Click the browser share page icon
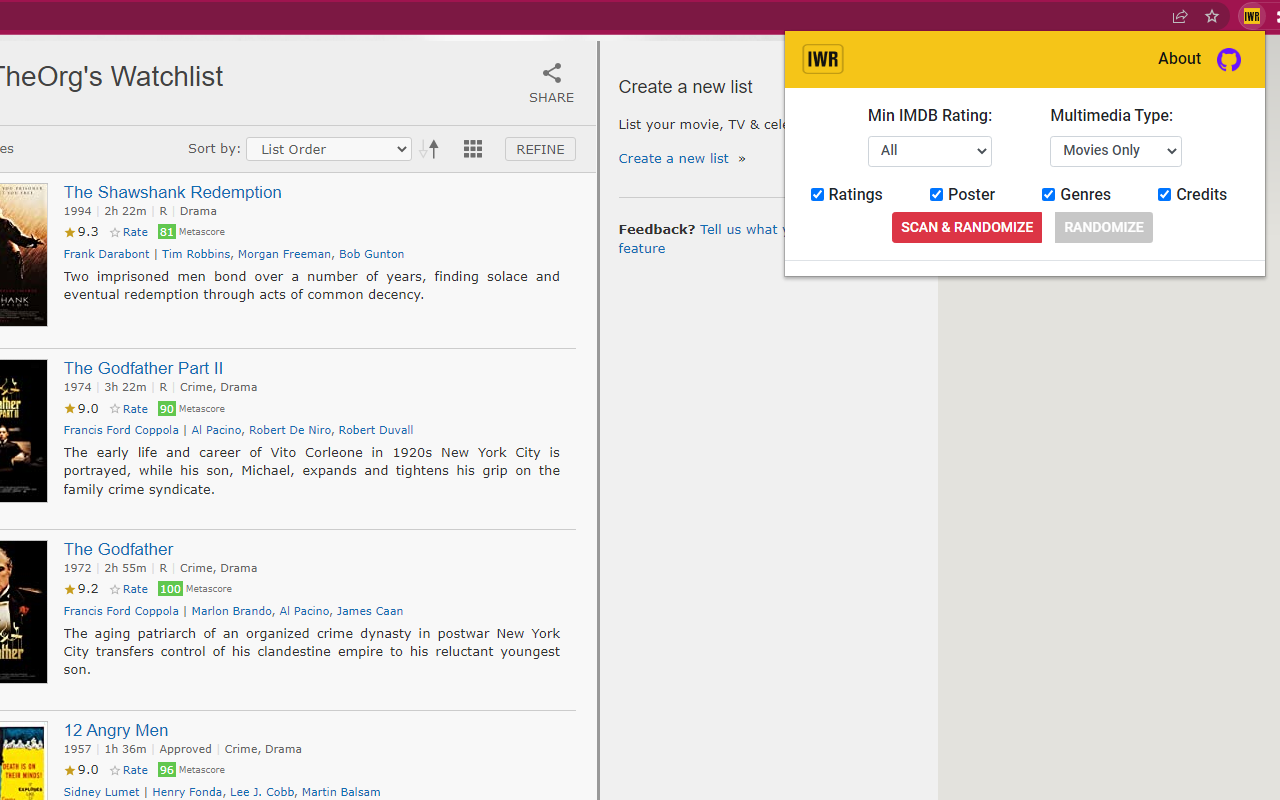This screenshot has height=800, width=1280. click(1180, 16)
